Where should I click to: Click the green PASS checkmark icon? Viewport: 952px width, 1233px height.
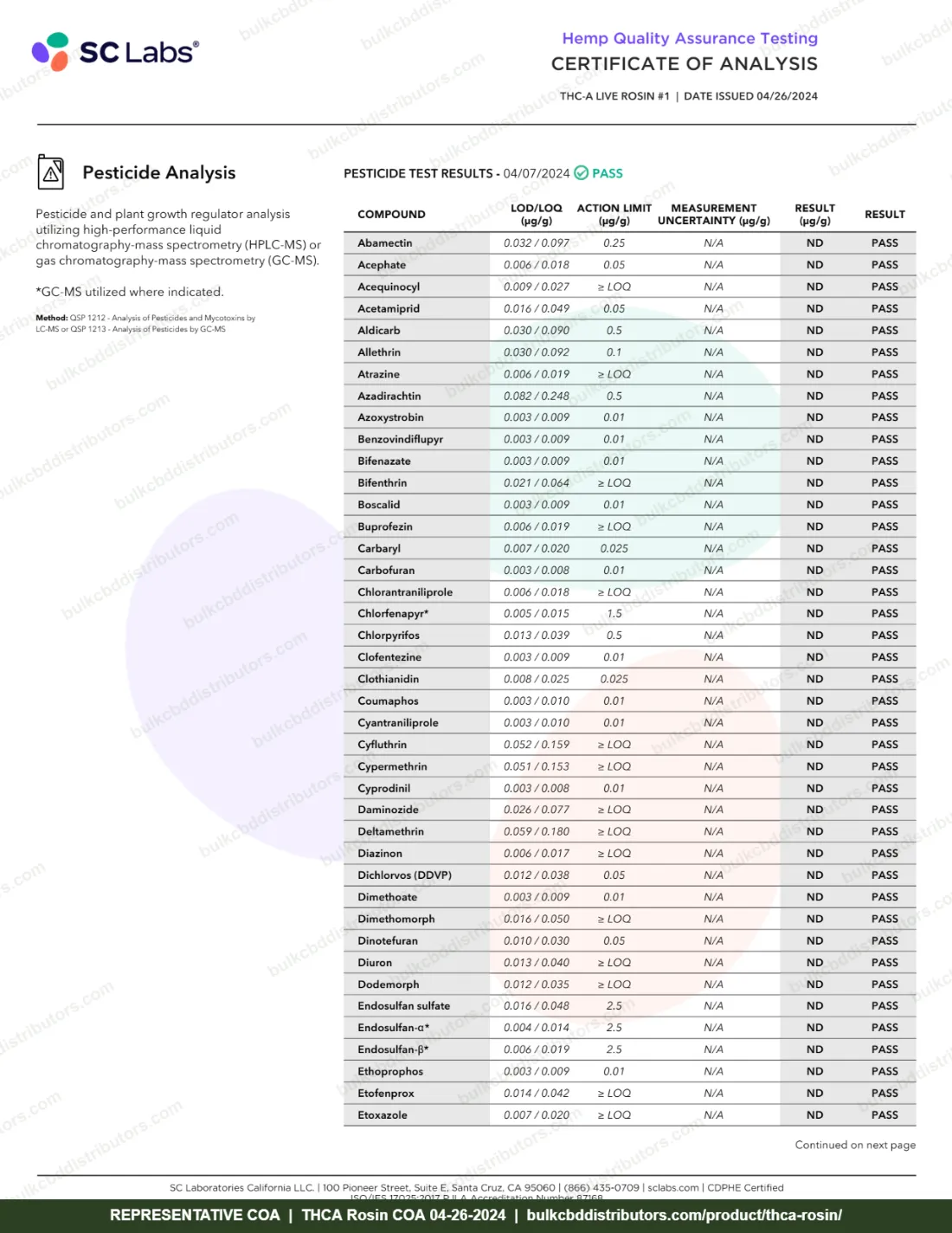tap(582, 173)
